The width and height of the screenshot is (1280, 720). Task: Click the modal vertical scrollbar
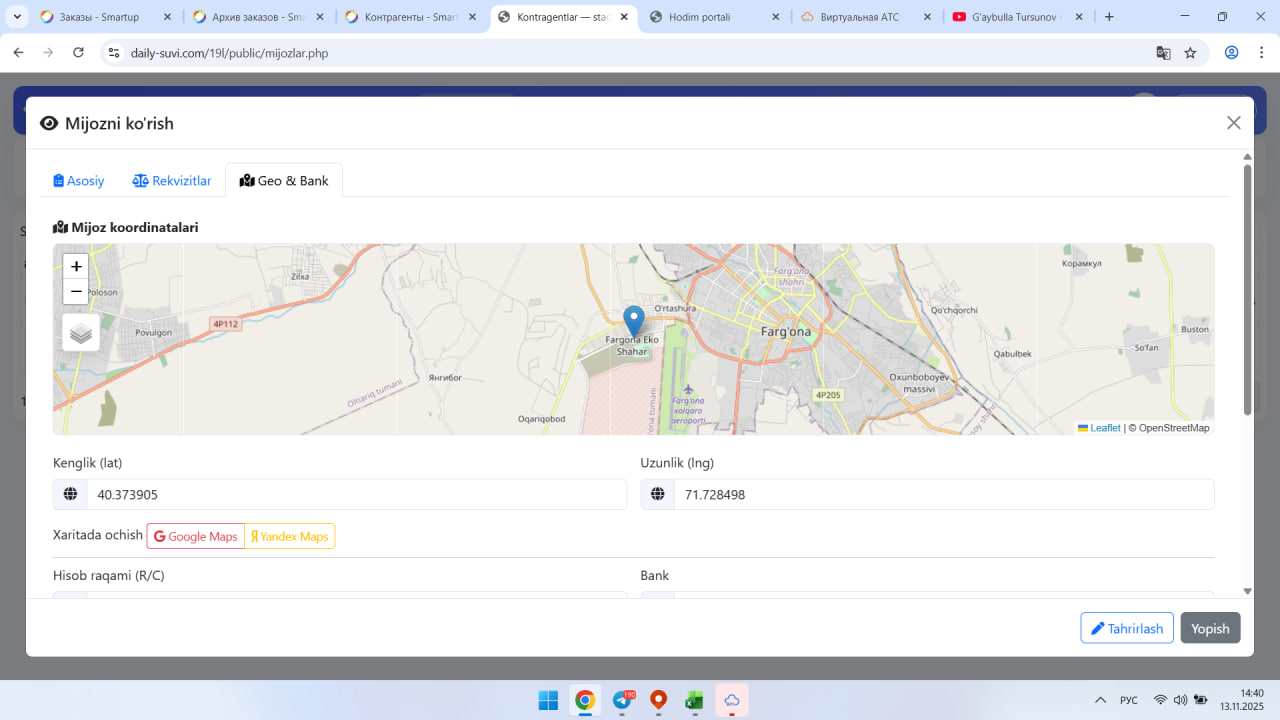1247,290
